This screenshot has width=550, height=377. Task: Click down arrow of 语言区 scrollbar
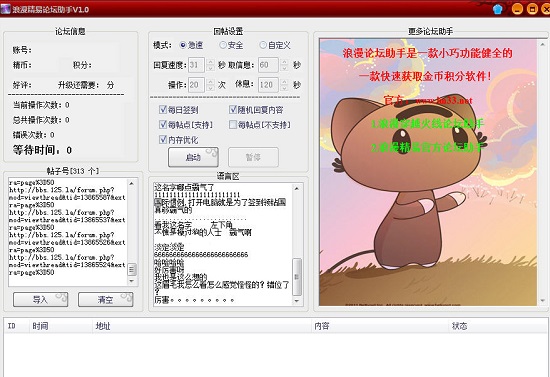click(x=297, y=301)
